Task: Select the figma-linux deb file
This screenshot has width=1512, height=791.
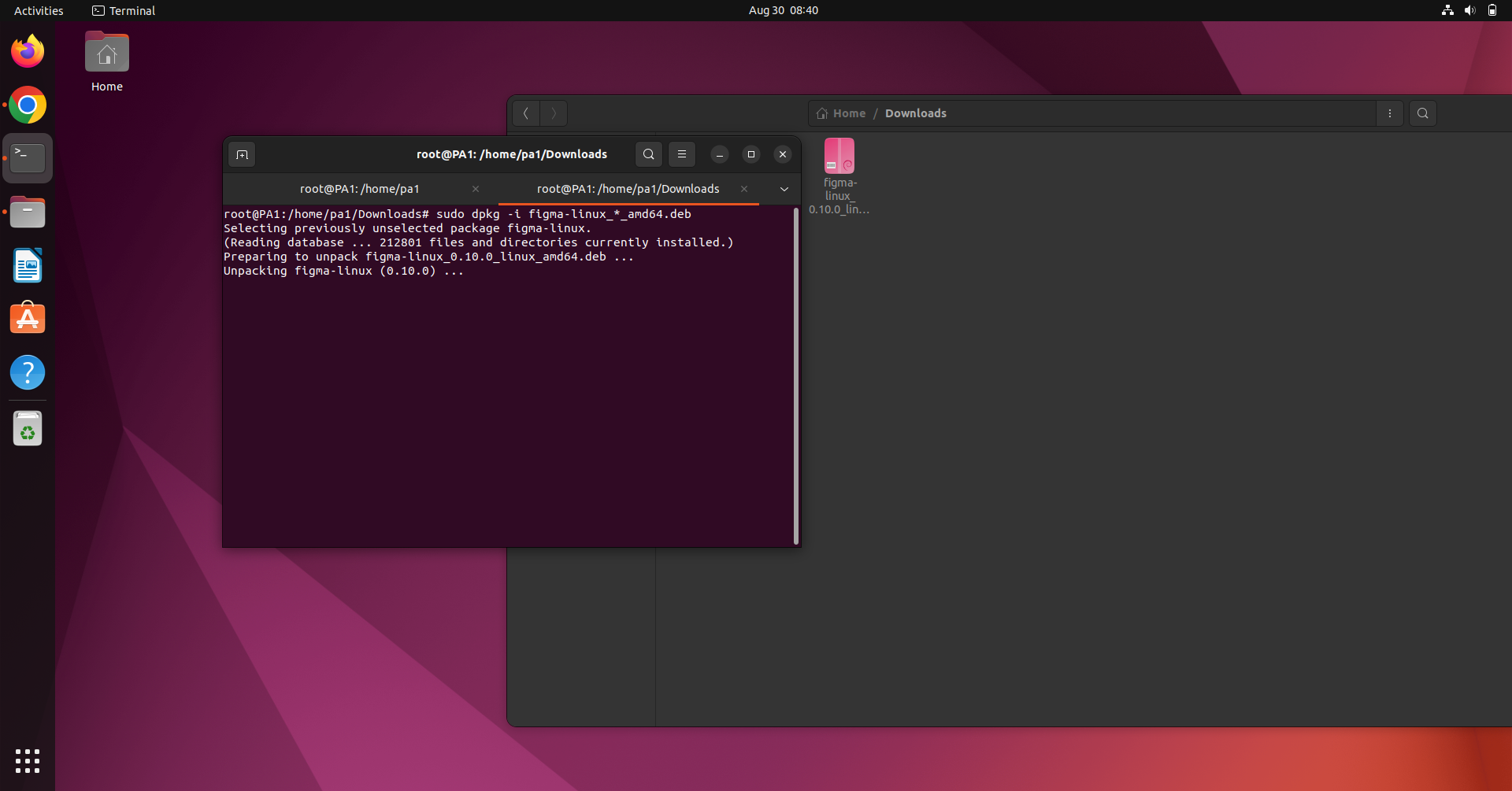Action: [x=839, y=155]
